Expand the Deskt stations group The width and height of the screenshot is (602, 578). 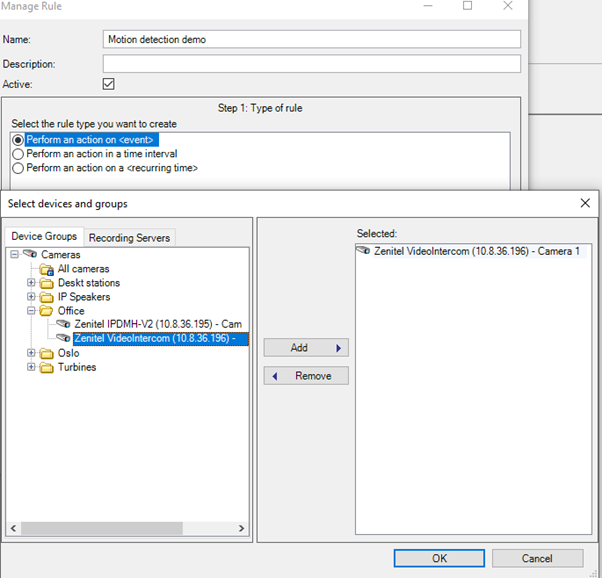pyautogui.click(x=31, y=283)
